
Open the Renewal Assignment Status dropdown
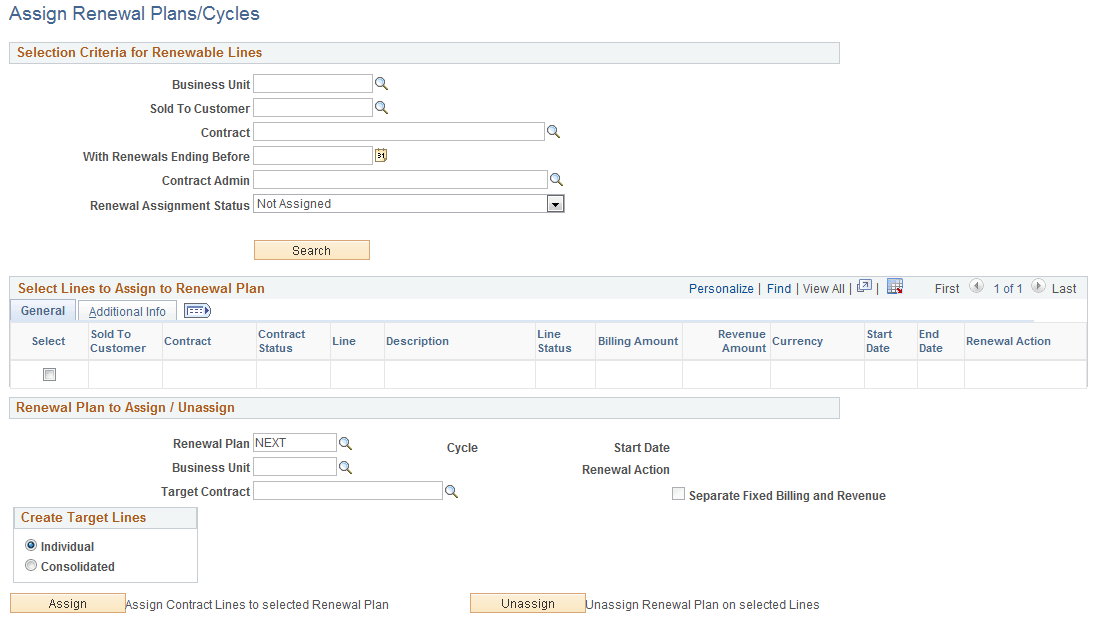(x=555, y=203)
